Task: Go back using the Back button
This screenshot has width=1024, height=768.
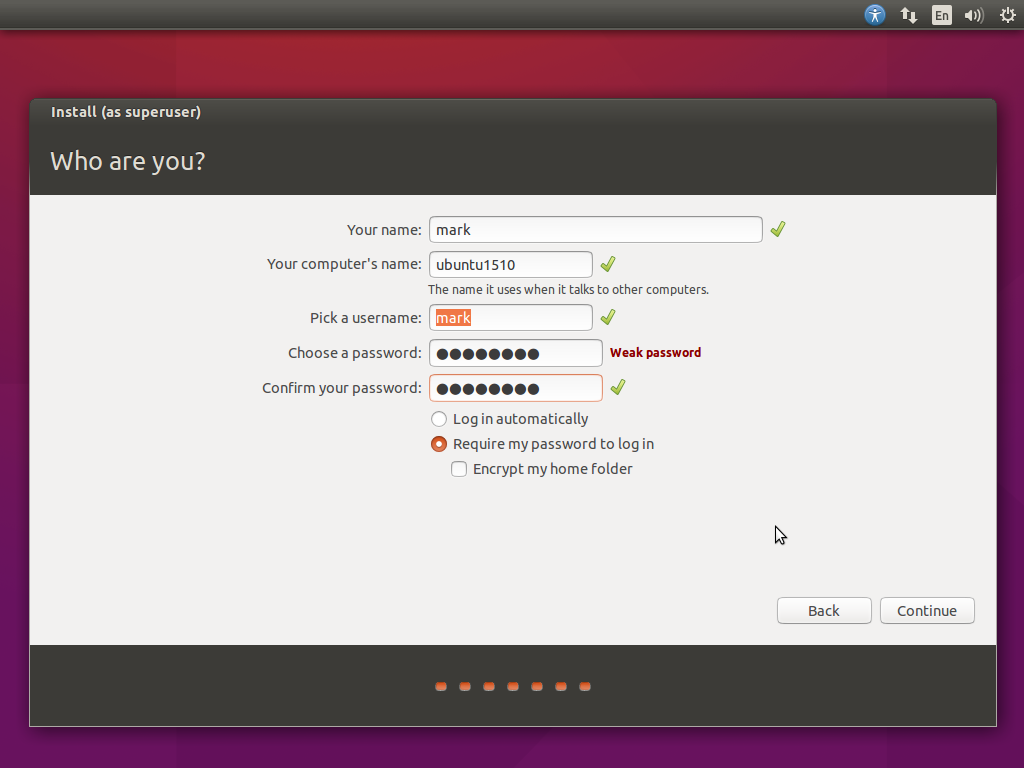Action: [824, 611]
